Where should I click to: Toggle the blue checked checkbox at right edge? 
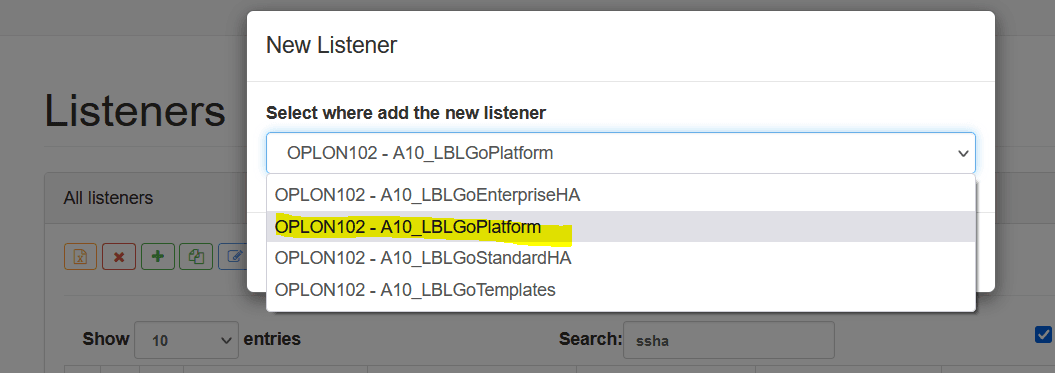click(x=1043, y=334)
